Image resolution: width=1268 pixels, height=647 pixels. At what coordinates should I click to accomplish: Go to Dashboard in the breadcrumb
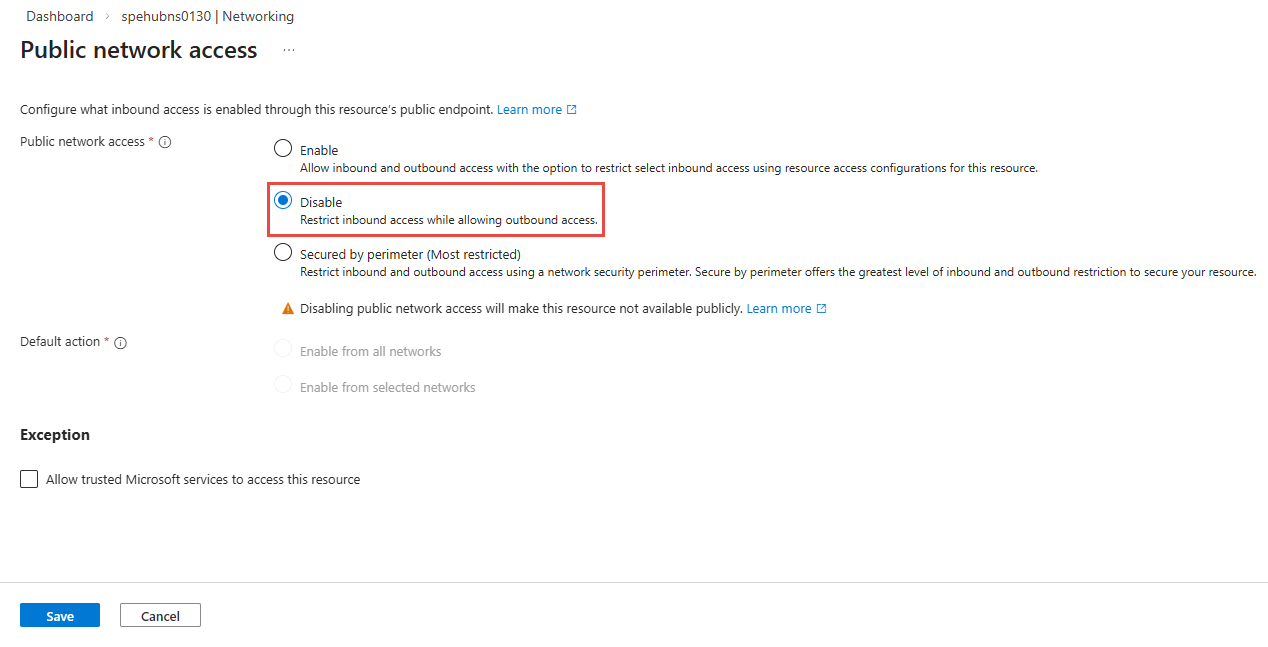[60, 16]
